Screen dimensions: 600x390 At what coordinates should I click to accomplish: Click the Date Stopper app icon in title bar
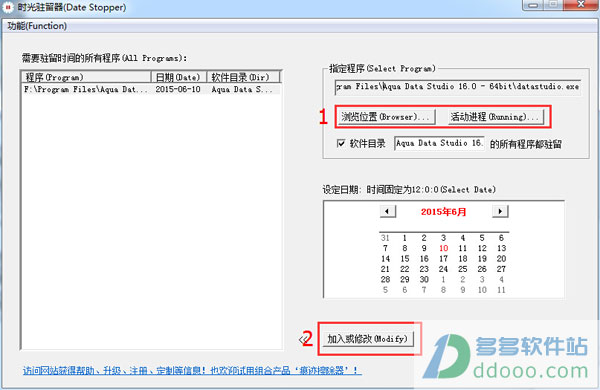(8, 8)
